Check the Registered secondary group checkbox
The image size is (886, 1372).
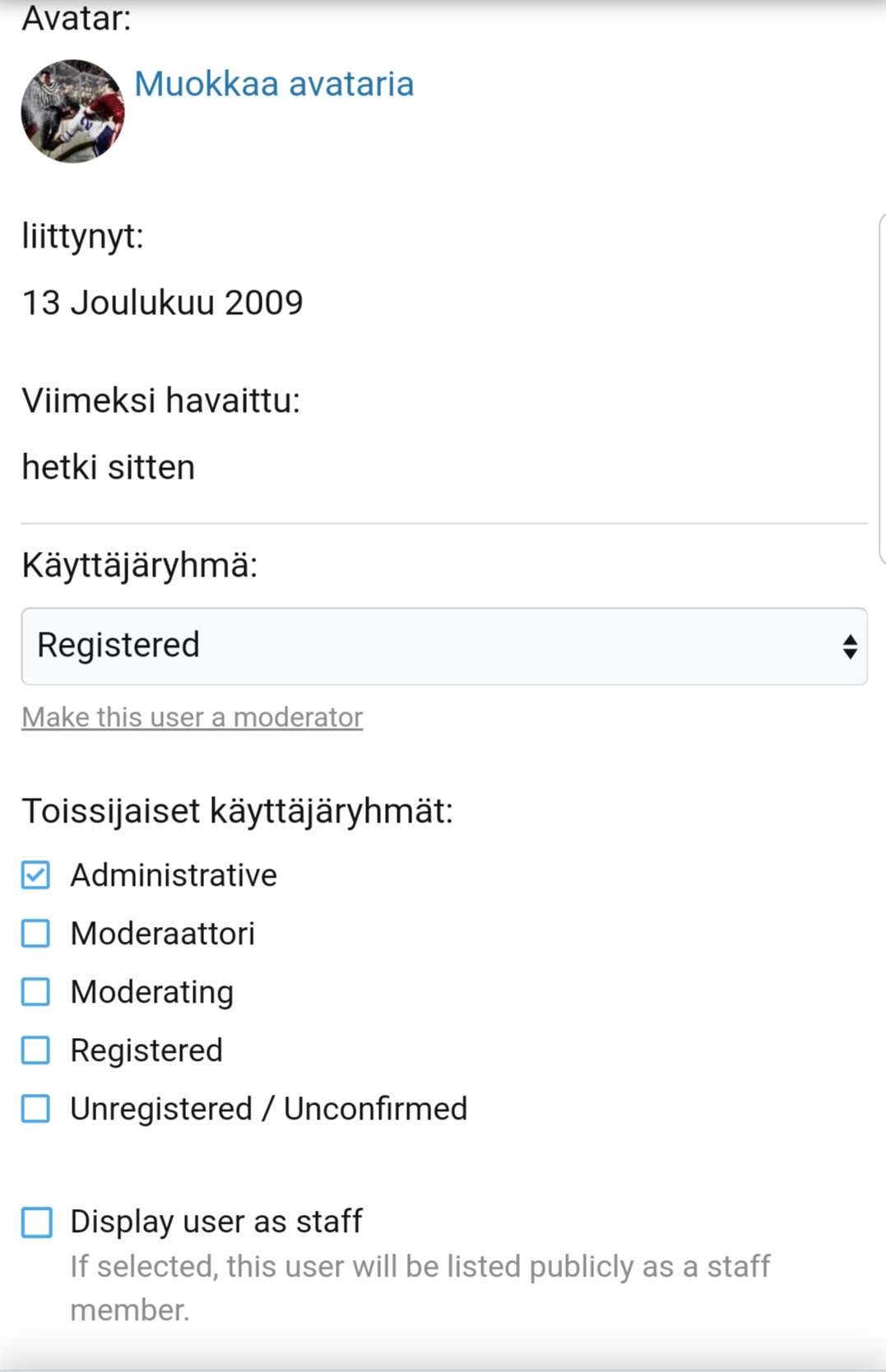[x=35, y=1050]
